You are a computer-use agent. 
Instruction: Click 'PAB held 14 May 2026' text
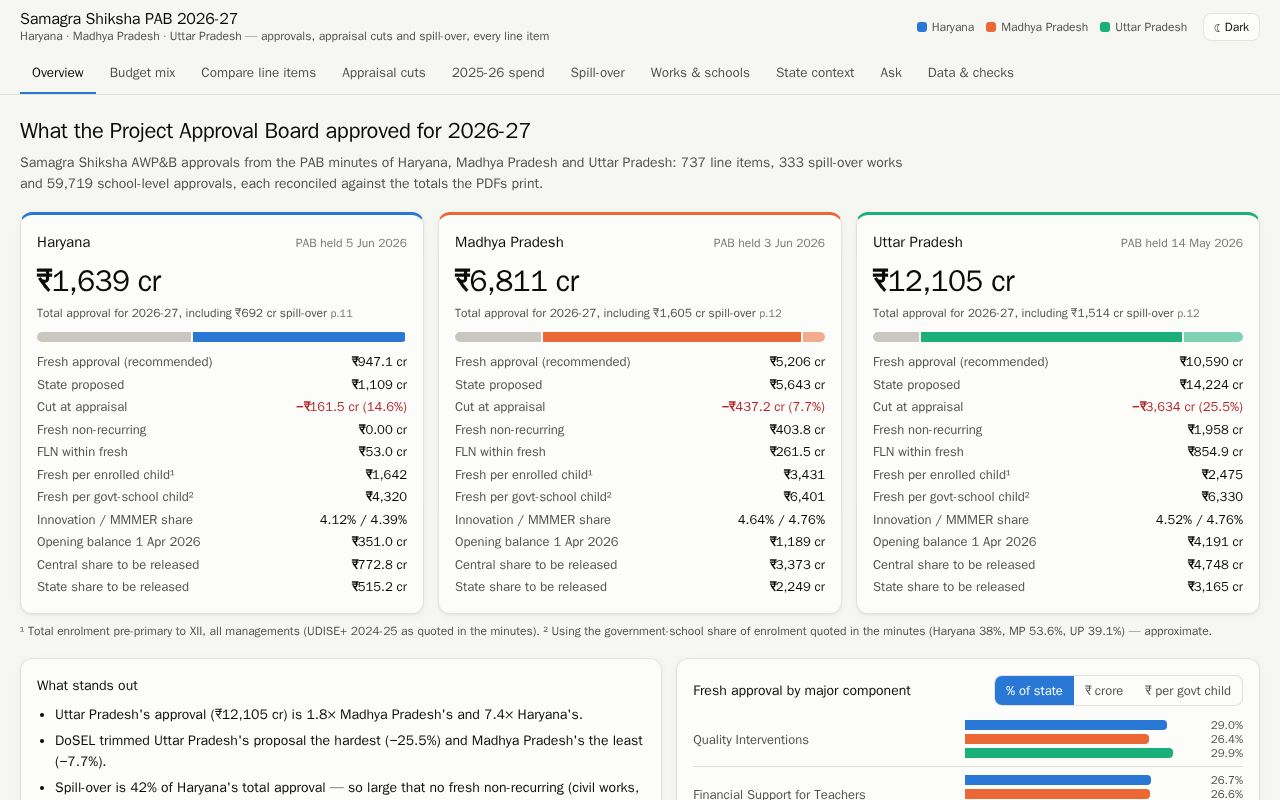click(1182, 243)
